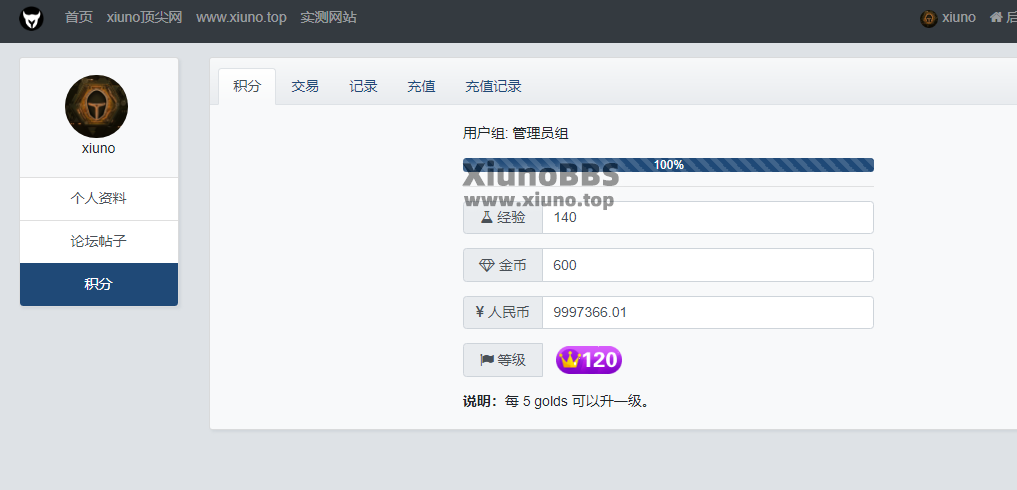1017x490 pixels.
Task: Click the 人民币 field showing 9997366.01
Action: [x=707, y=312]
